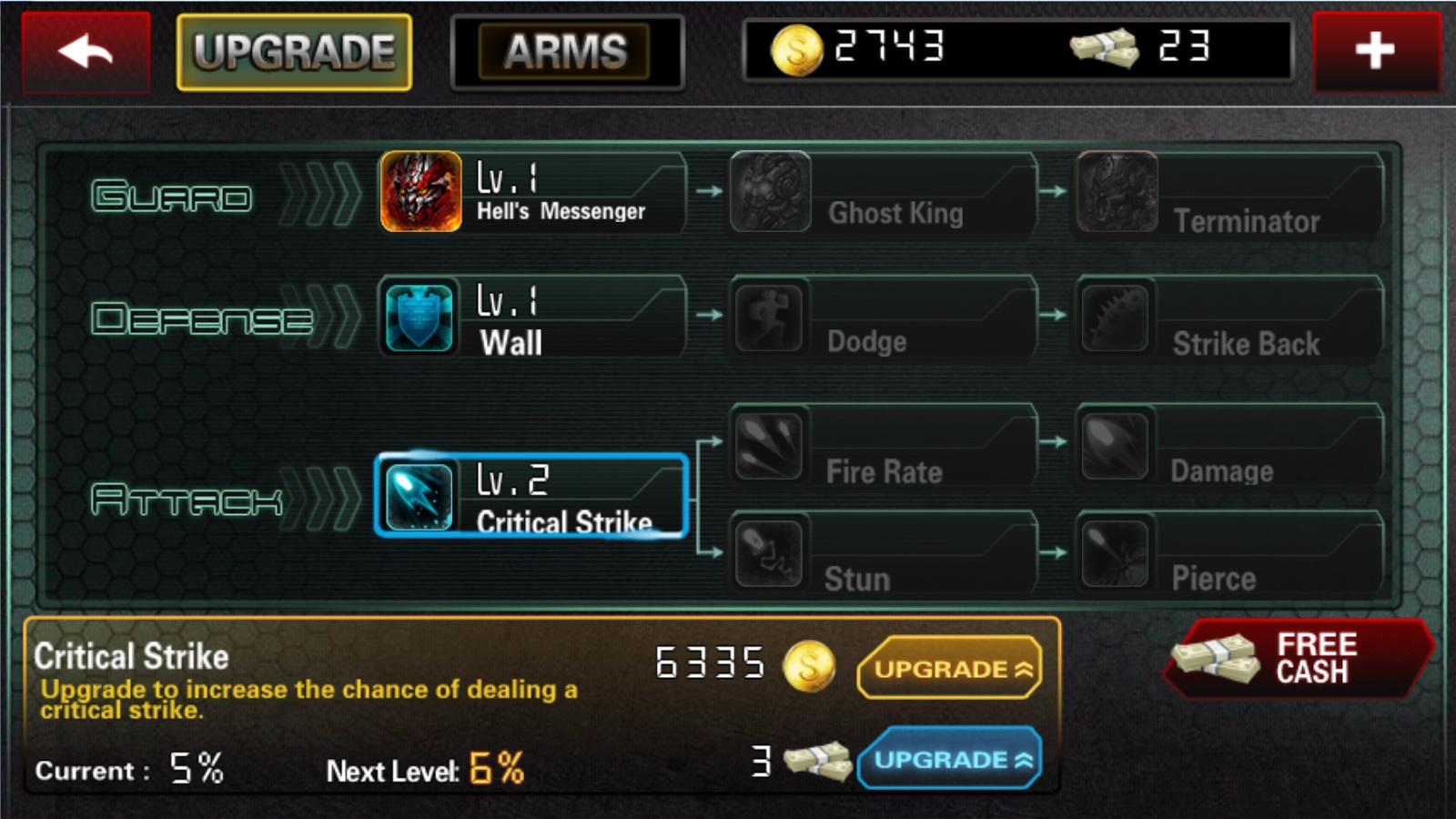Select the locked Damage skill icon
The width and height of the screenshot is (1456, 819).
pos(1115,446)
